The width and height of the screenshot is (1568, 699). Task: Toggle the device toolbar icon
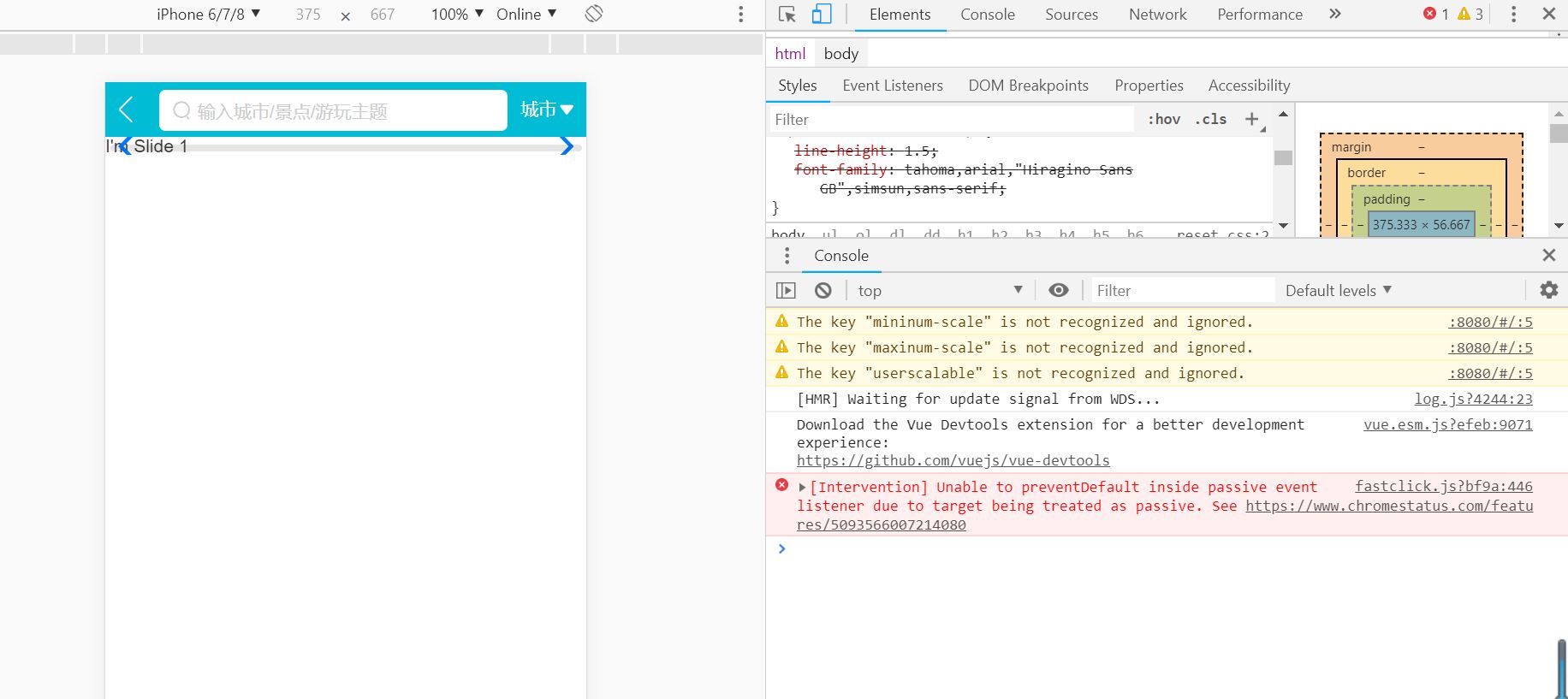coord(822,14)
